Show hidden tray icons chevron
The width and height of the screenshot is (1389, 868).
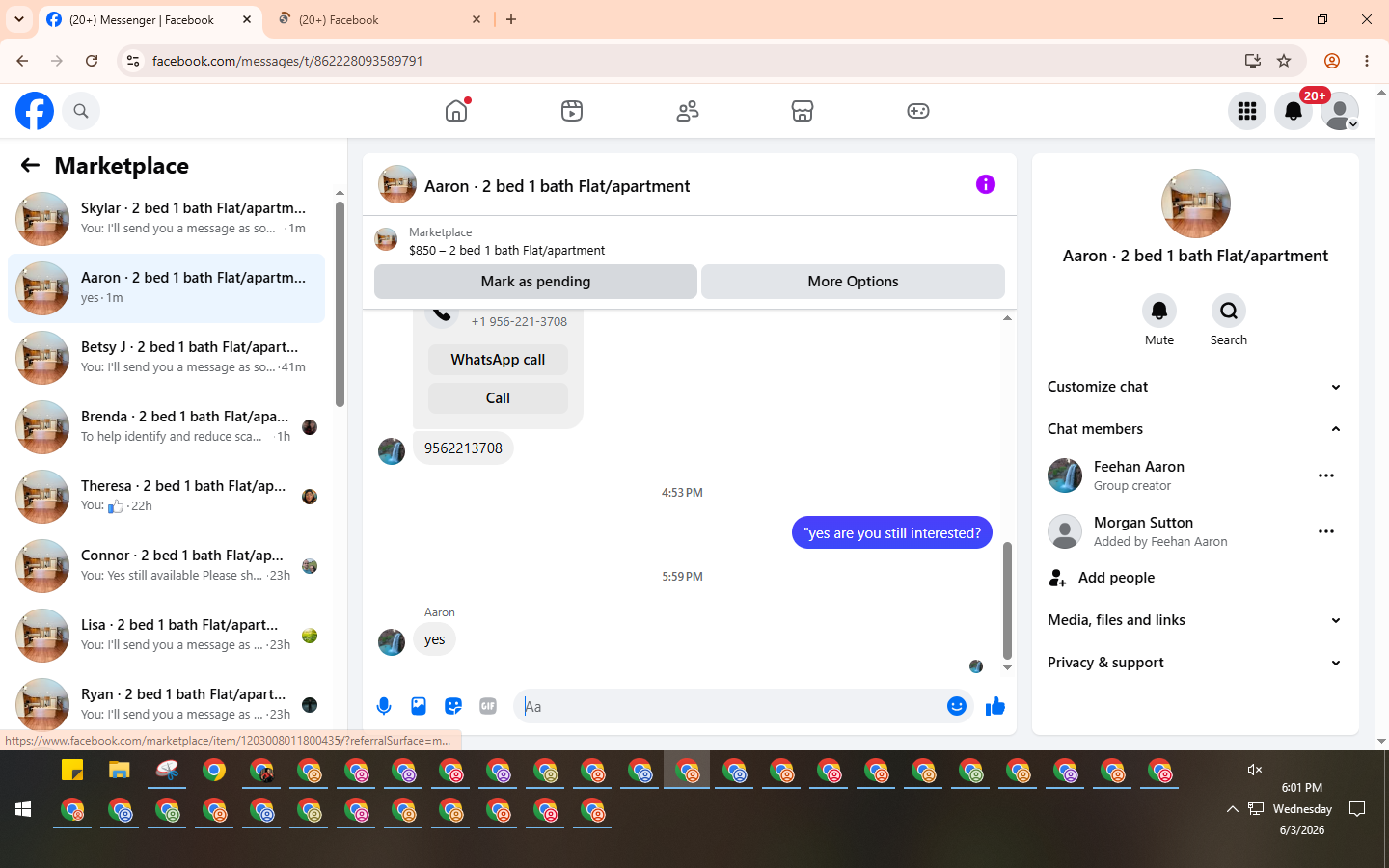(1232, 809)
